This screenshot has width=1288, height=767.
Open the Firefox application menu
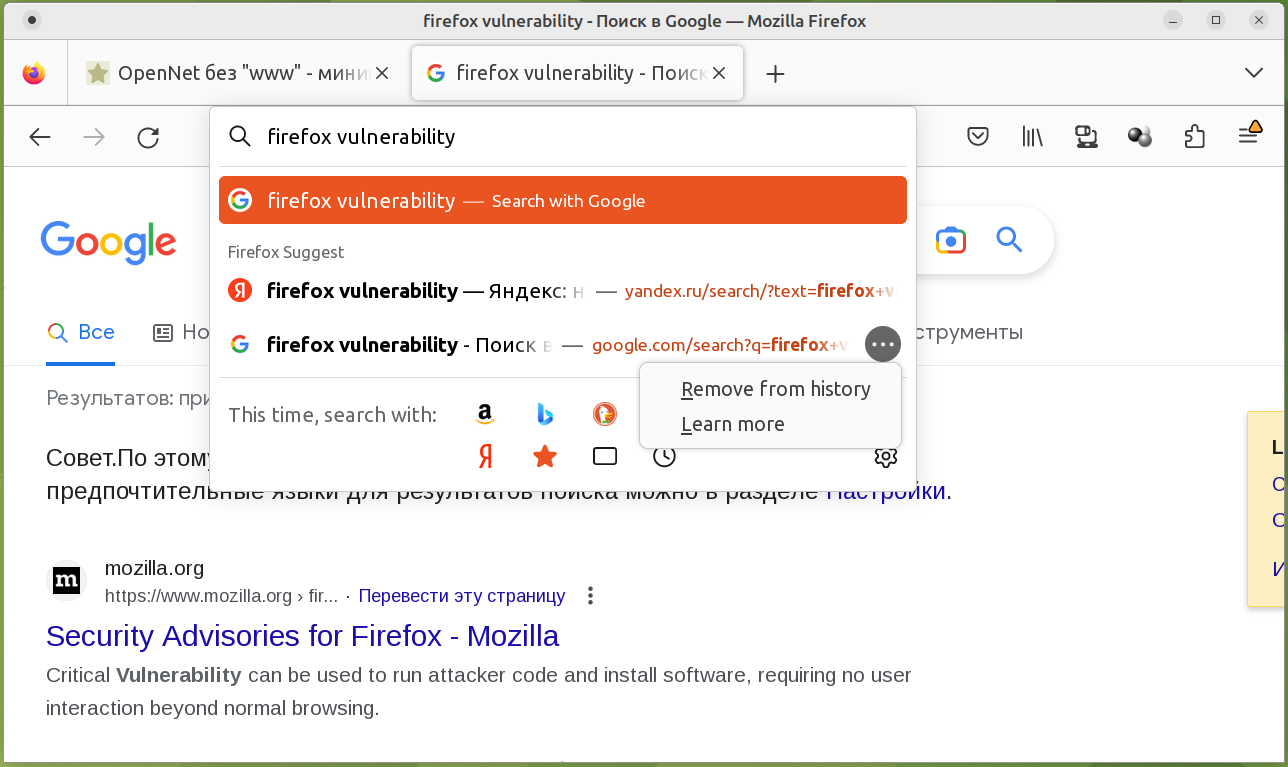(1248, 137)
